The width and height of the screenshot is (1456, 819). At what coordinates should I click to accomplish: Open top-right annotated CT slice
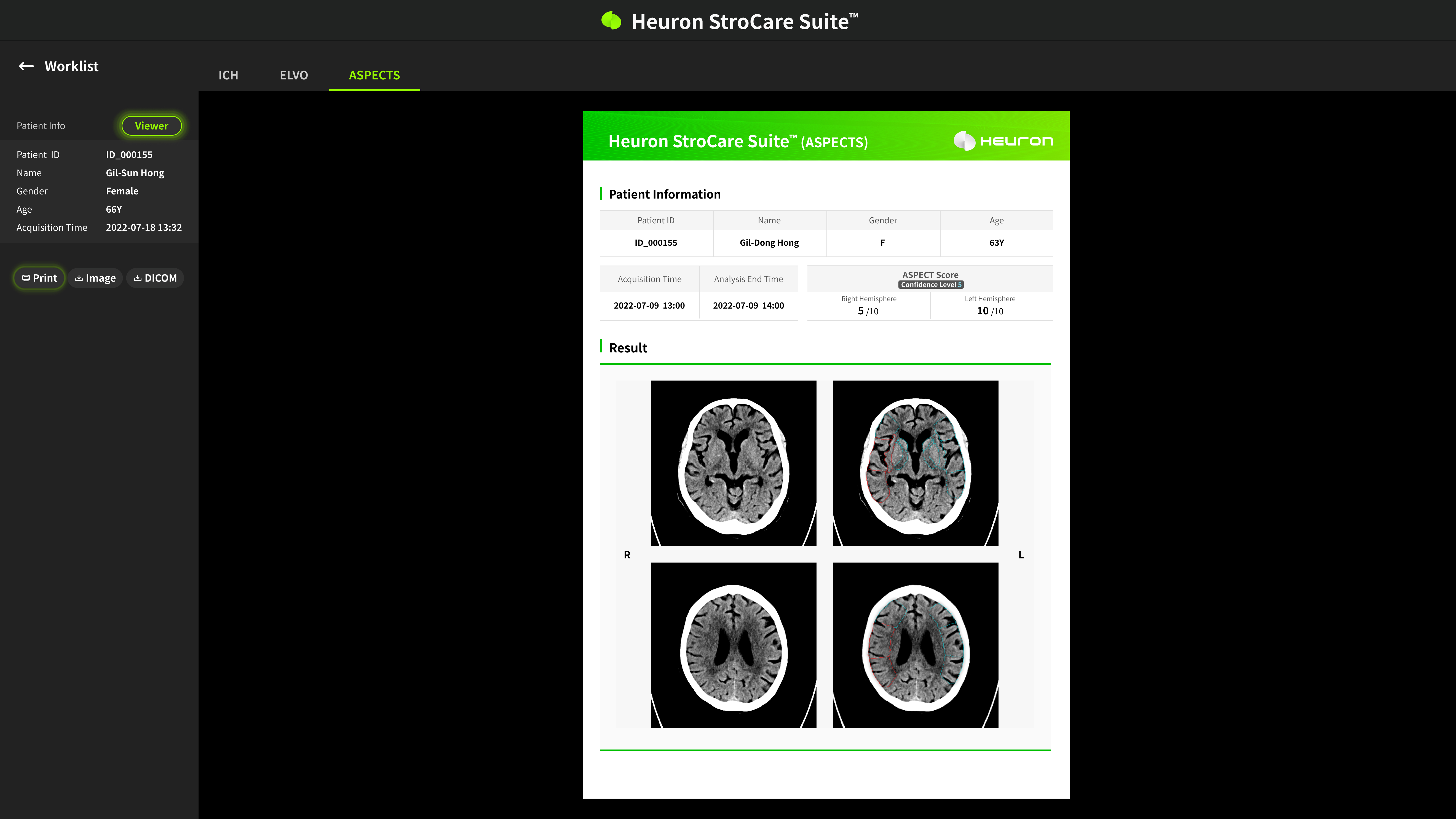click(x=916, y=463)
